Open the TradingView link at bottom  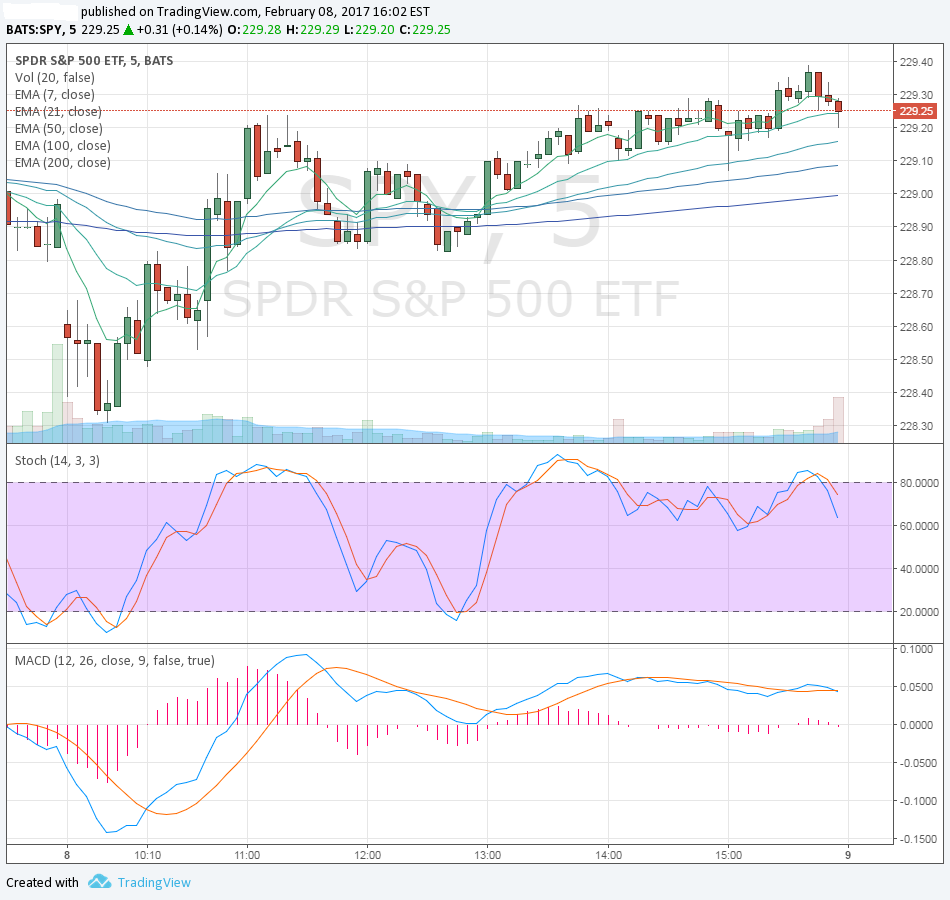[x=154, y=882]
